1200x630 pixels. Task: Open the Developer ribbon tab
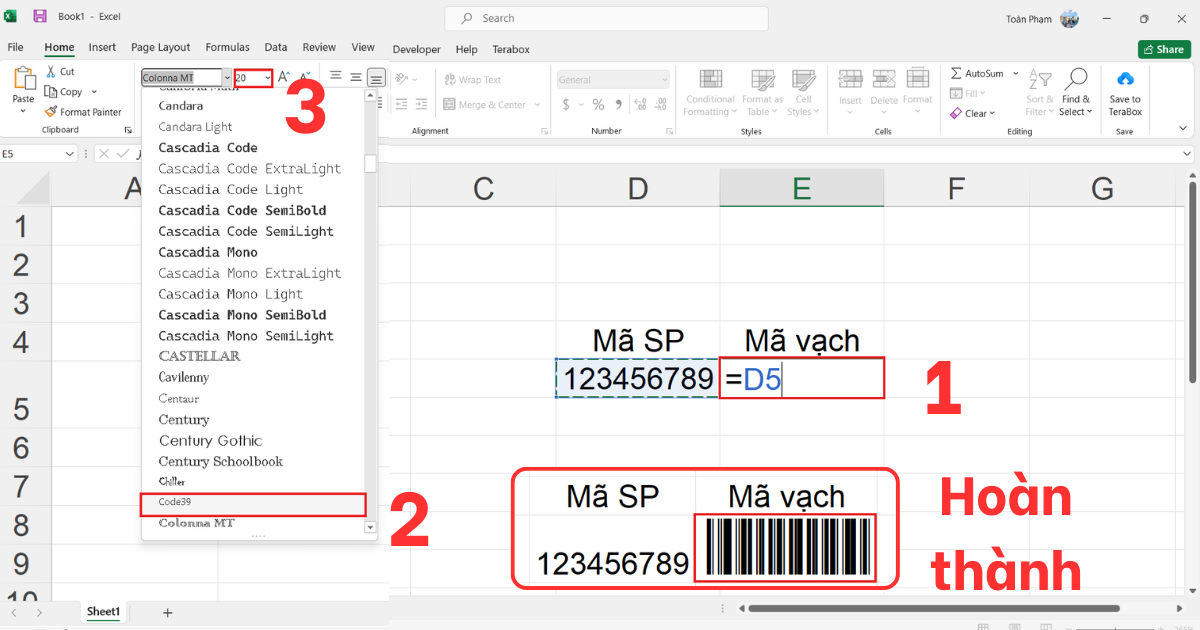coord(416,48)
